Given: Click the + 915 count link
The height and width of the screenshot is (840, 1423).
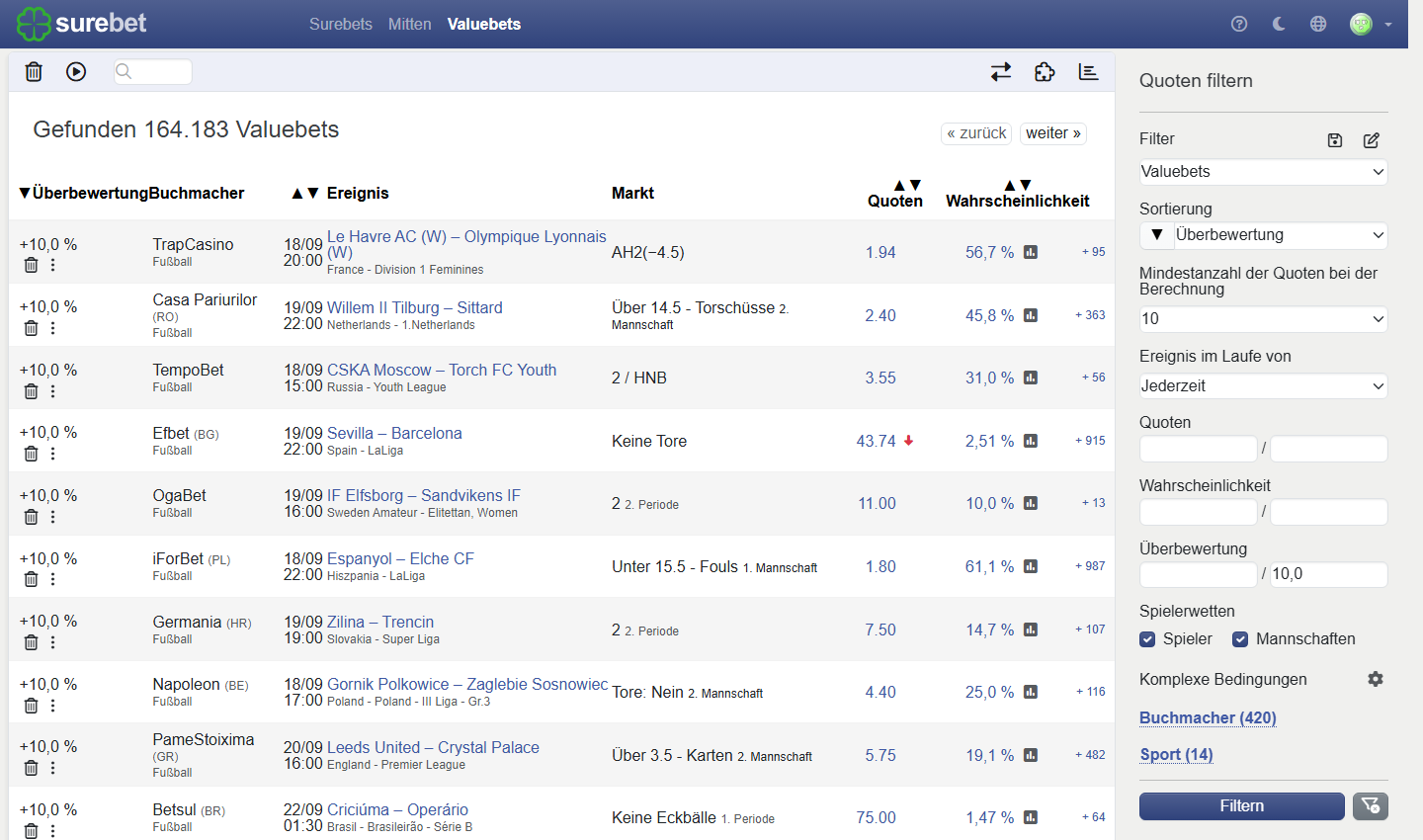Looking at the screenshot, I should 1090,441.
